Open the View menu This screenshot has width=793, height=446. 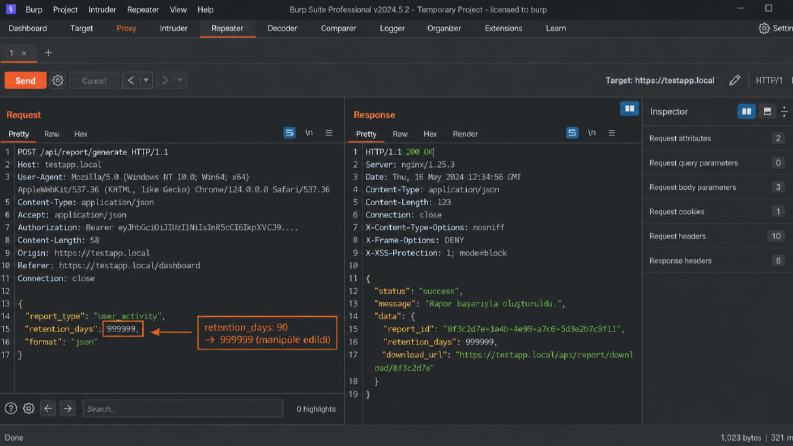click(178, 10)
